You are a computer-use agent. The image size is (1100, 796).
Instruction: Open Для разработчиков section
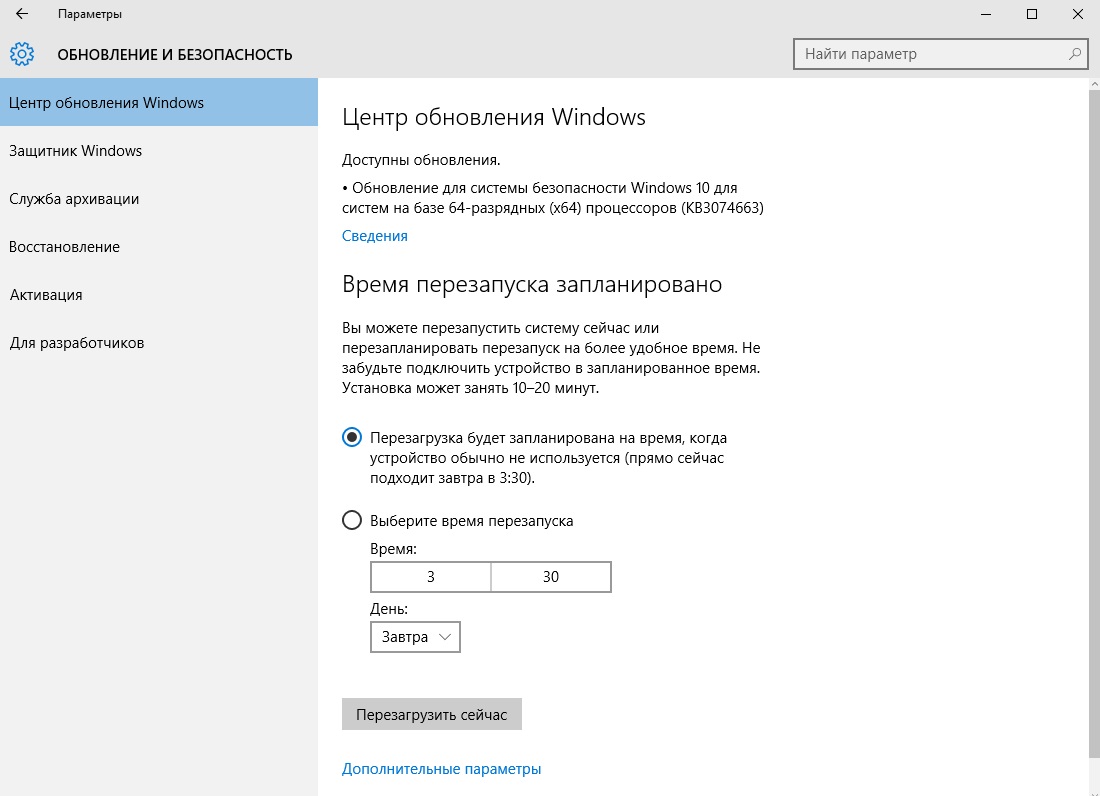pos(159,343)
